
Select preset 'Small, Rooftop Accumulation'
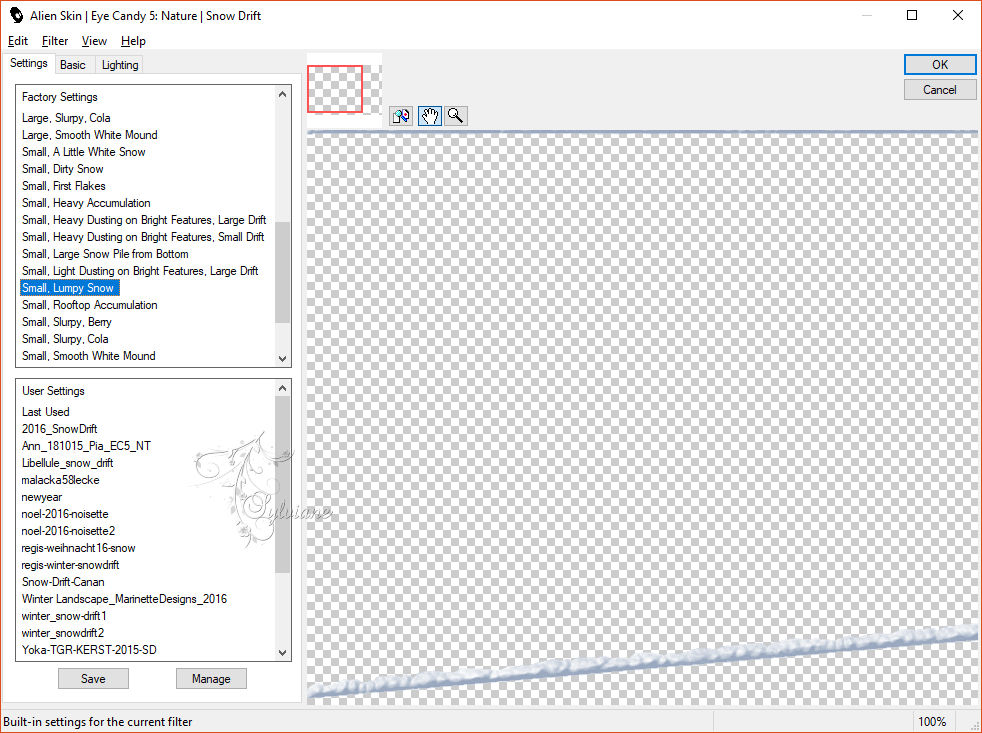90,304
